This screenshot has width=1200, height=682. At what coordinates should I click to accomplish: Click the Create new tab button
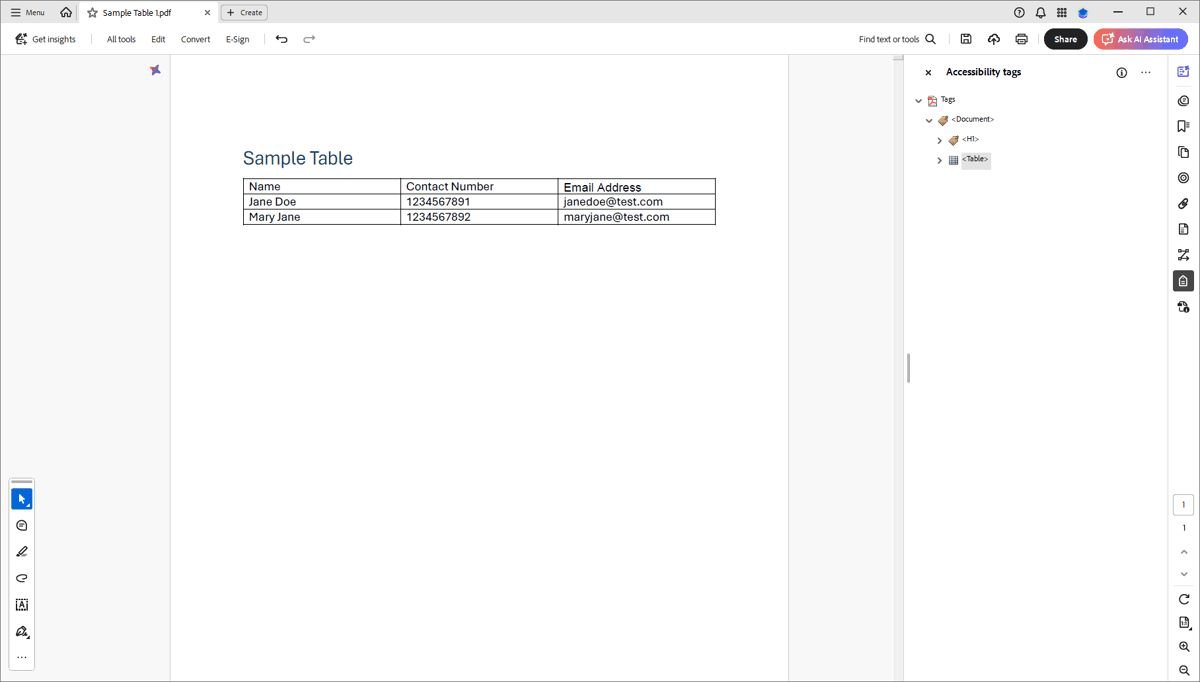click(x=244, y=13)
